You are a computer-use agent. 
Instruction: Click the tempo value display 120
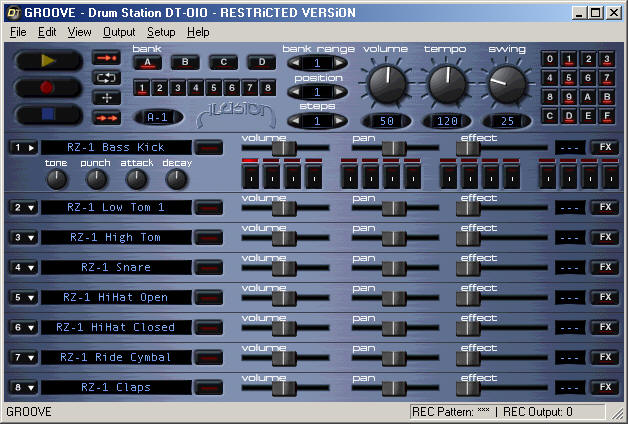point(447,121)
